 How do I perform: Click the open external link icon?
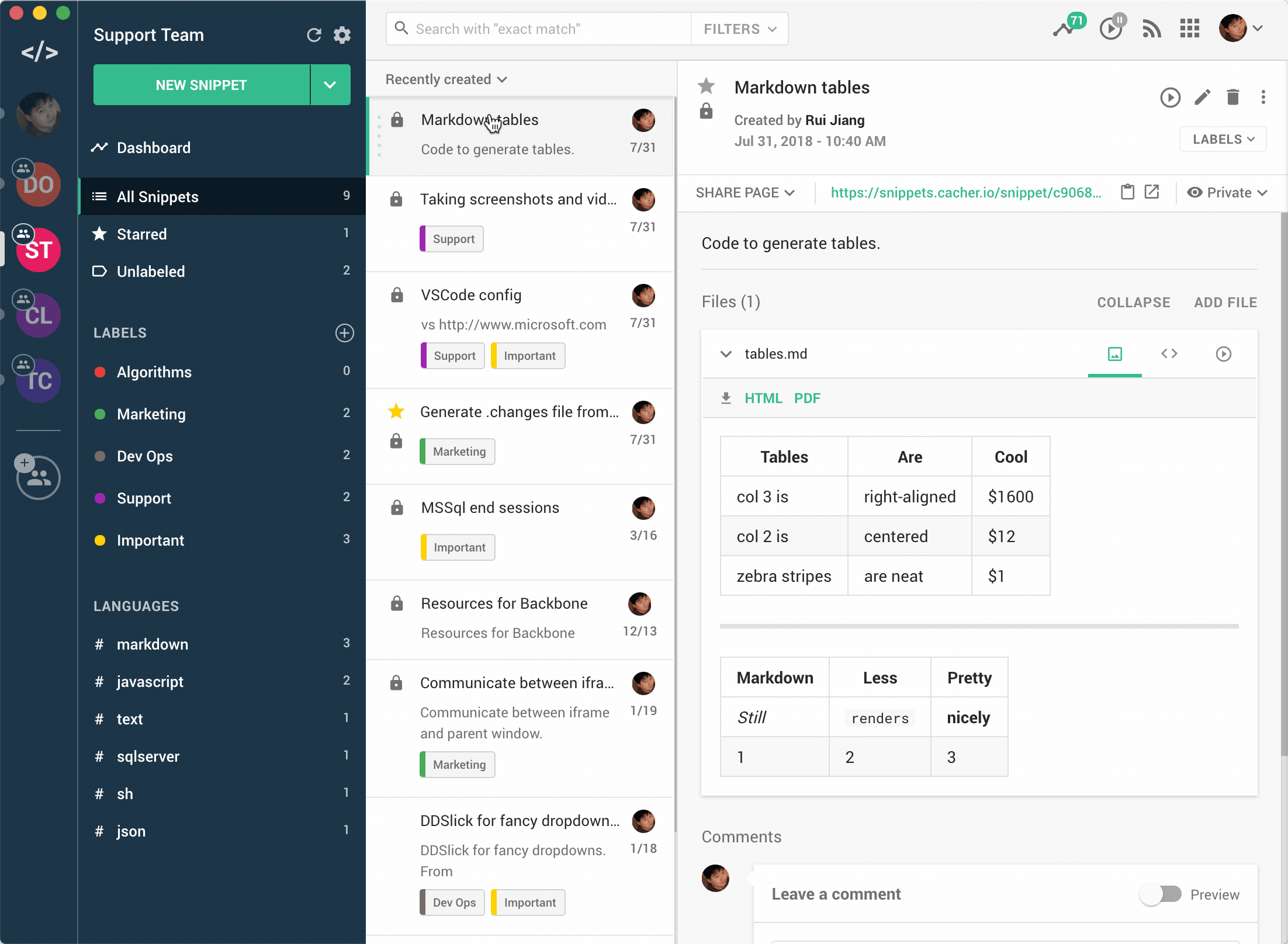[x=1154, y=192]
